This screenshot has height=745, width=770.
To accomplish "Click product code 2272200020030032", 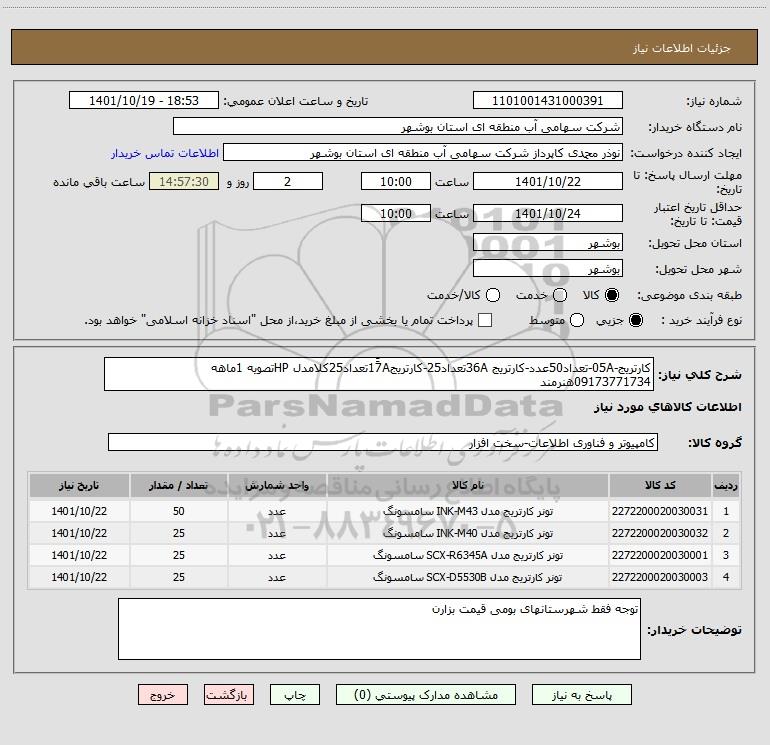I will coord(660,533).
